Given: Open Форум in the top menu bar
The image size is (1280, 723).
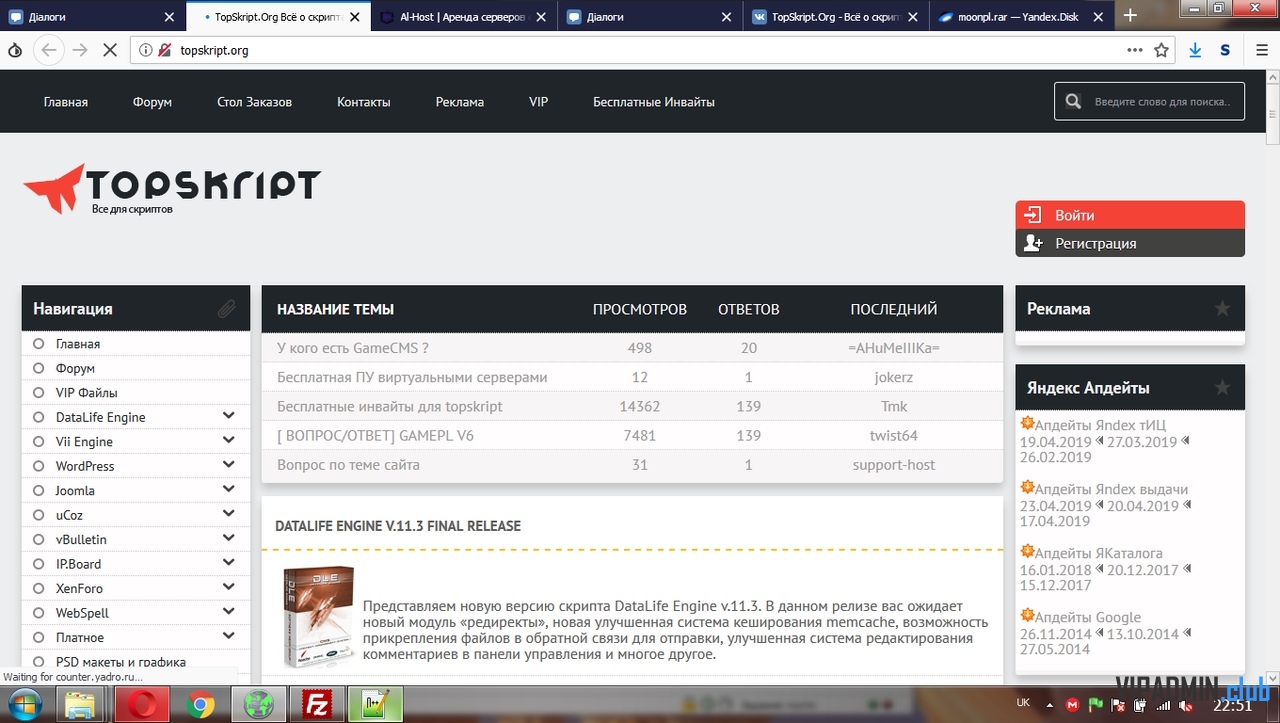Looking at the screenshot, I should click(x=152, y=102).
